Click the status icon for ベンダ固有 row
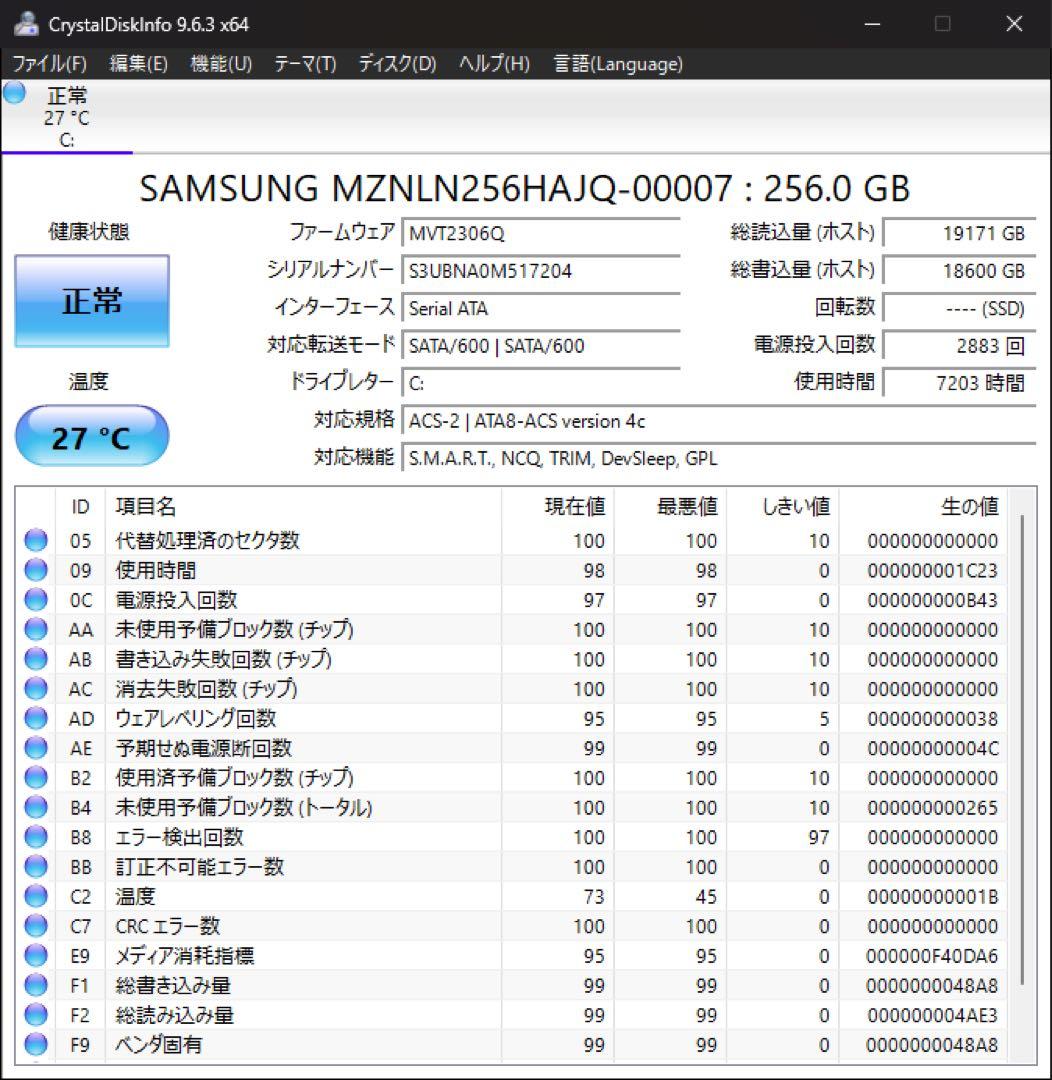This screenshot has width=1052, height=1080. (35, 1045)
